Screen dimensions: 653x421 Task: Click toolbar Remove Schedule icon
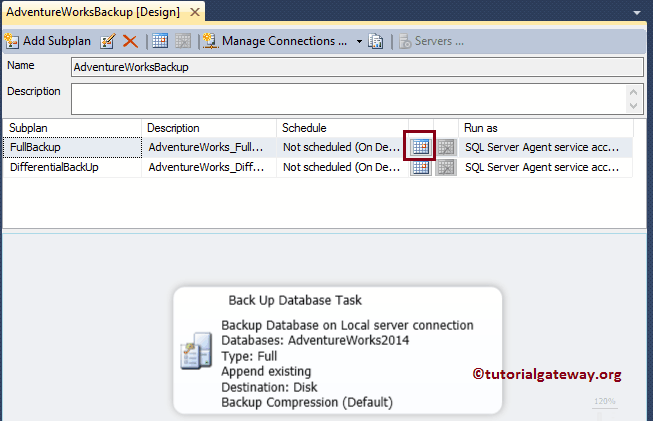(x=183, y=41)
